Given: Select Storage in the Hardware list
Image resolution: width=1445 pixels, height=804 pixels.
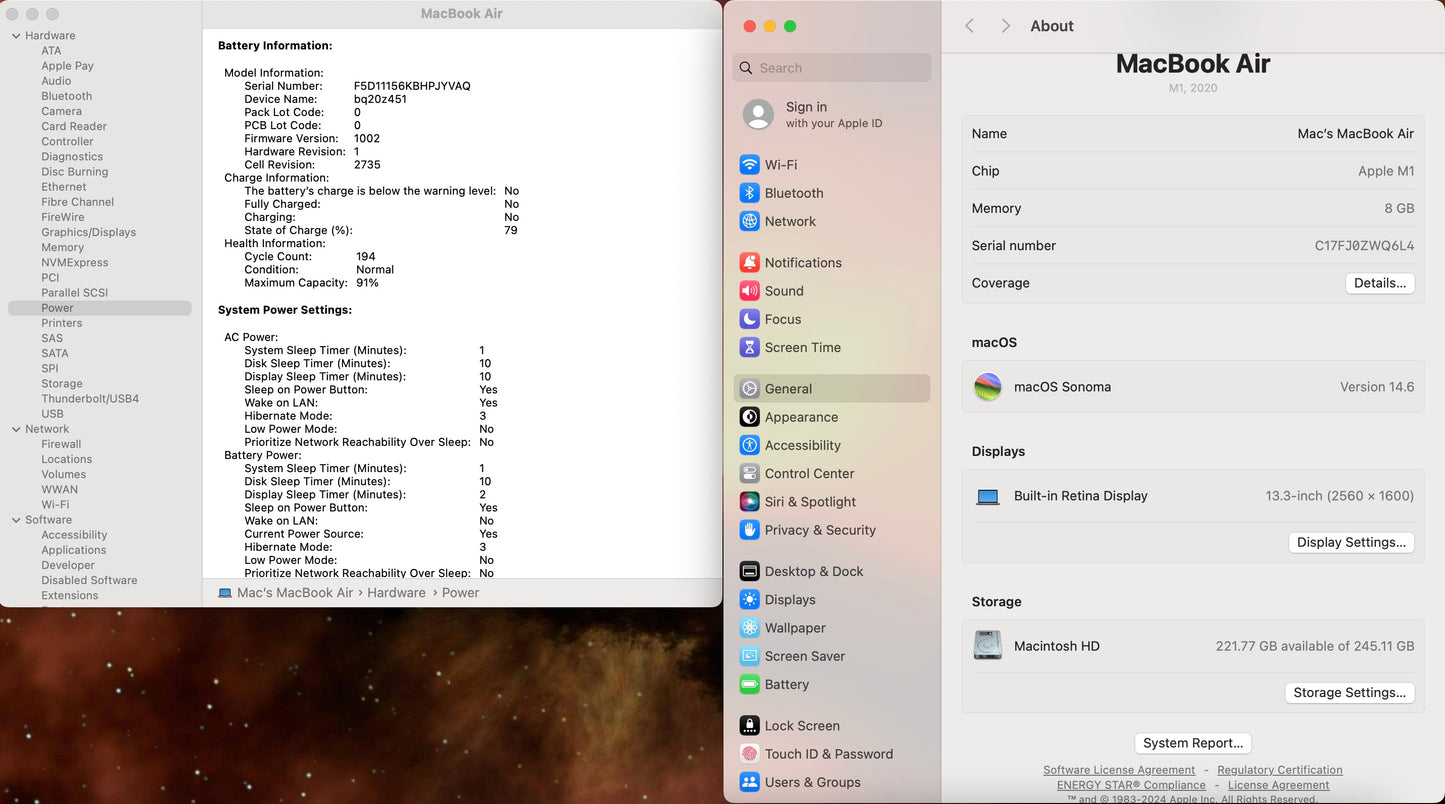Looking at the screenshot, I should click(x=62, y=384).
